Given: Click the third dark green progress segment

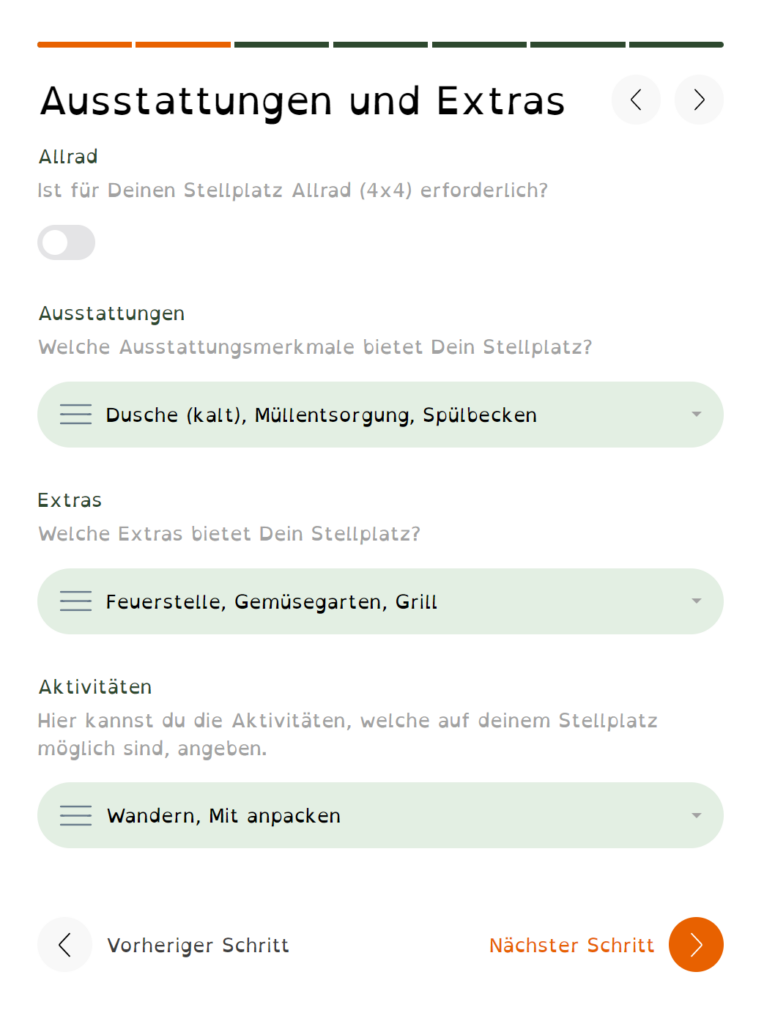Looking at the screenshot, I should (x=281, y=44).
